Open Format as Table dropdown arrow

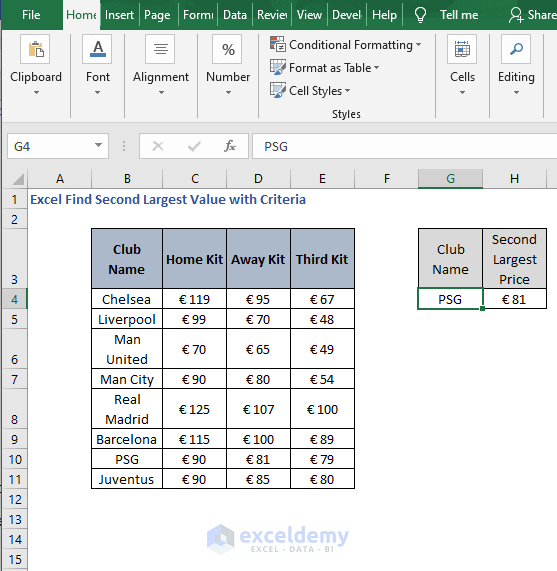[376, 67]
